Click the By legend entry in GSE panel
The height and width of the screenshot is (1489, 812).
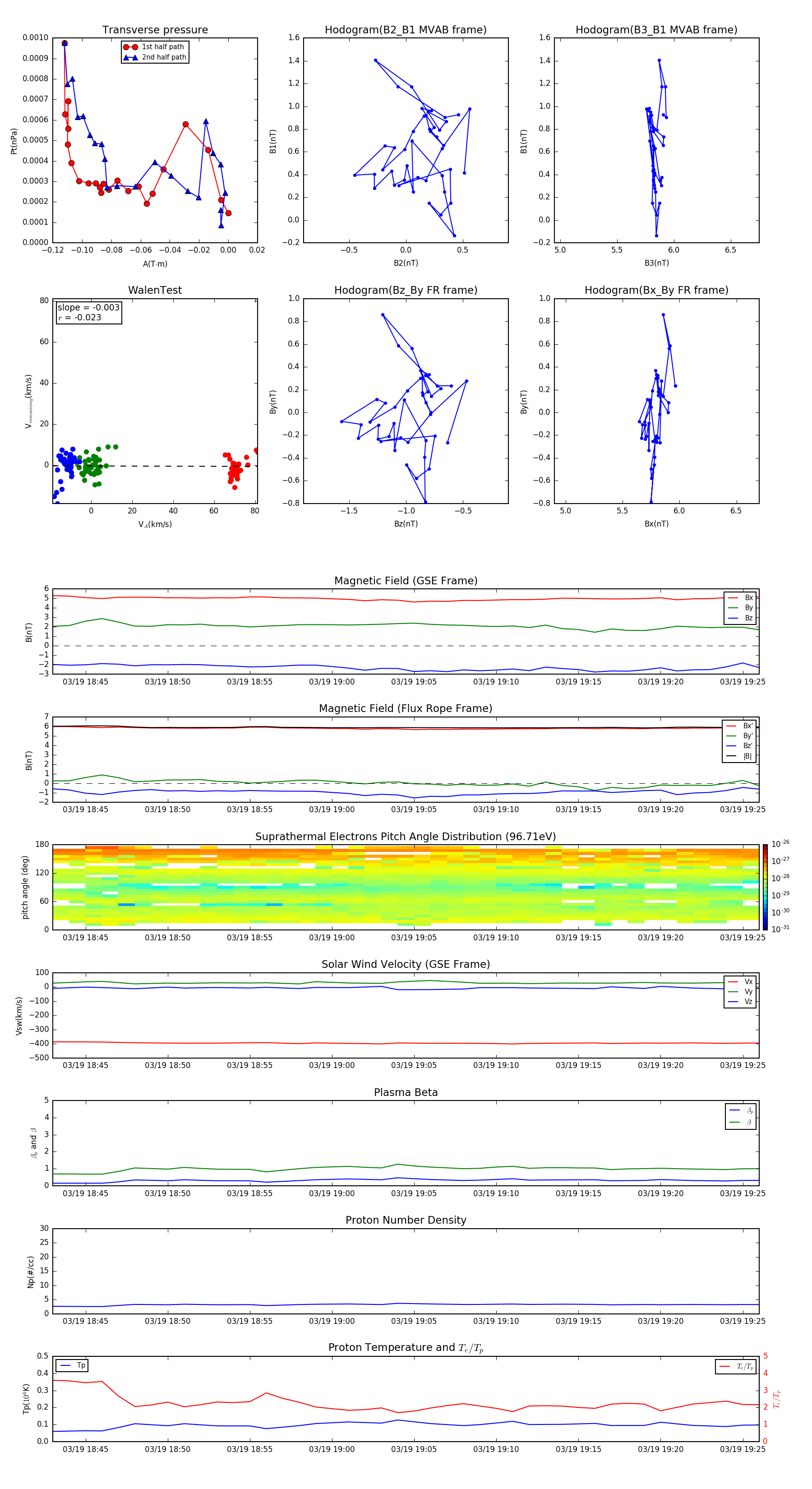pos(740,608)
